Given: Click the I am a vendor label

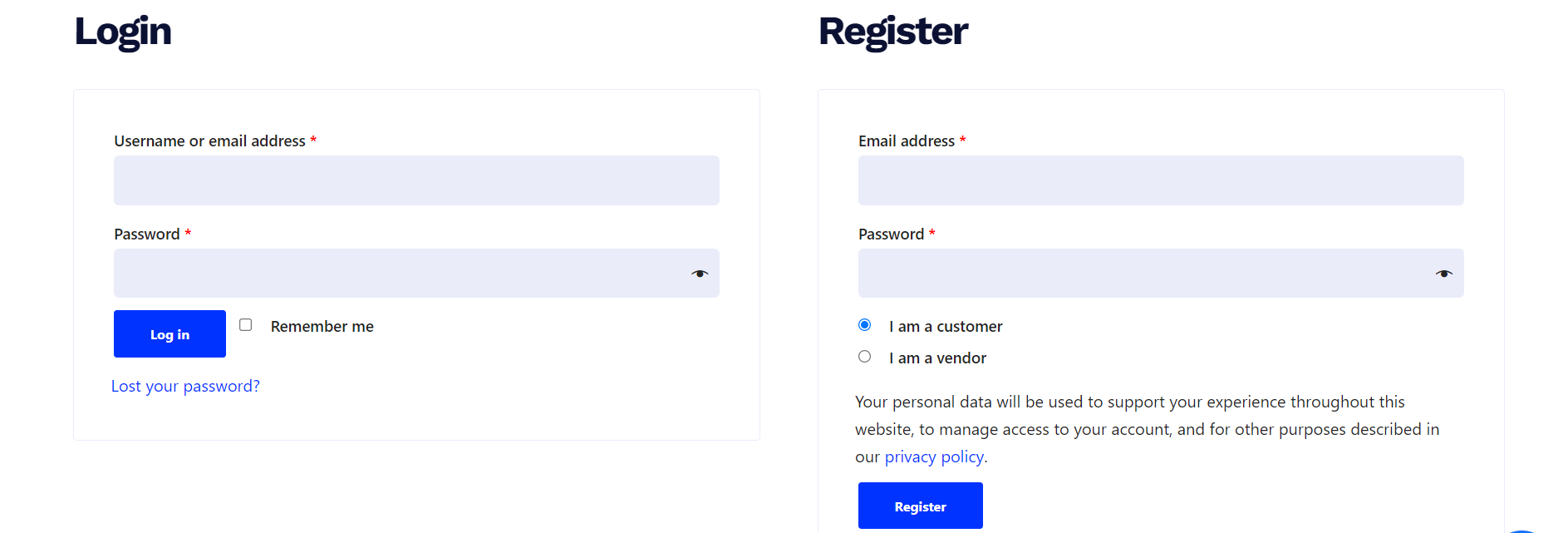Looking at the screenshot, I should 937,358.
